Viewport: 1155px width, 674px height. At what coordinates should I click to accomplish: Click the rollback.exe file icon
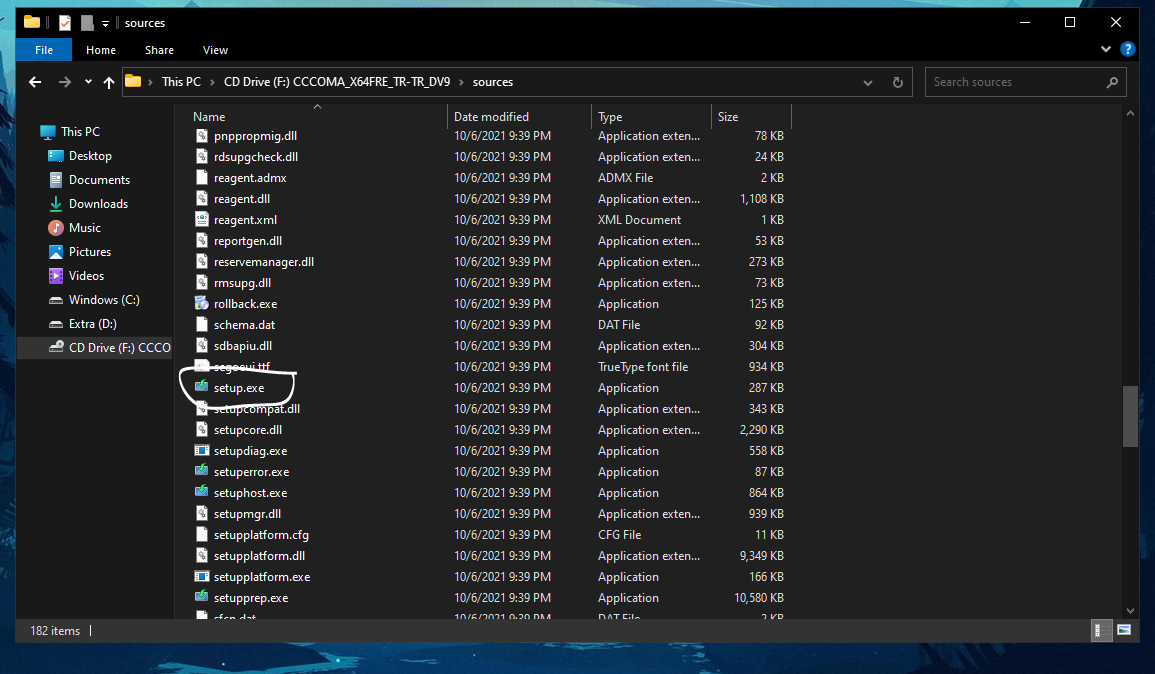click(201, 303)
